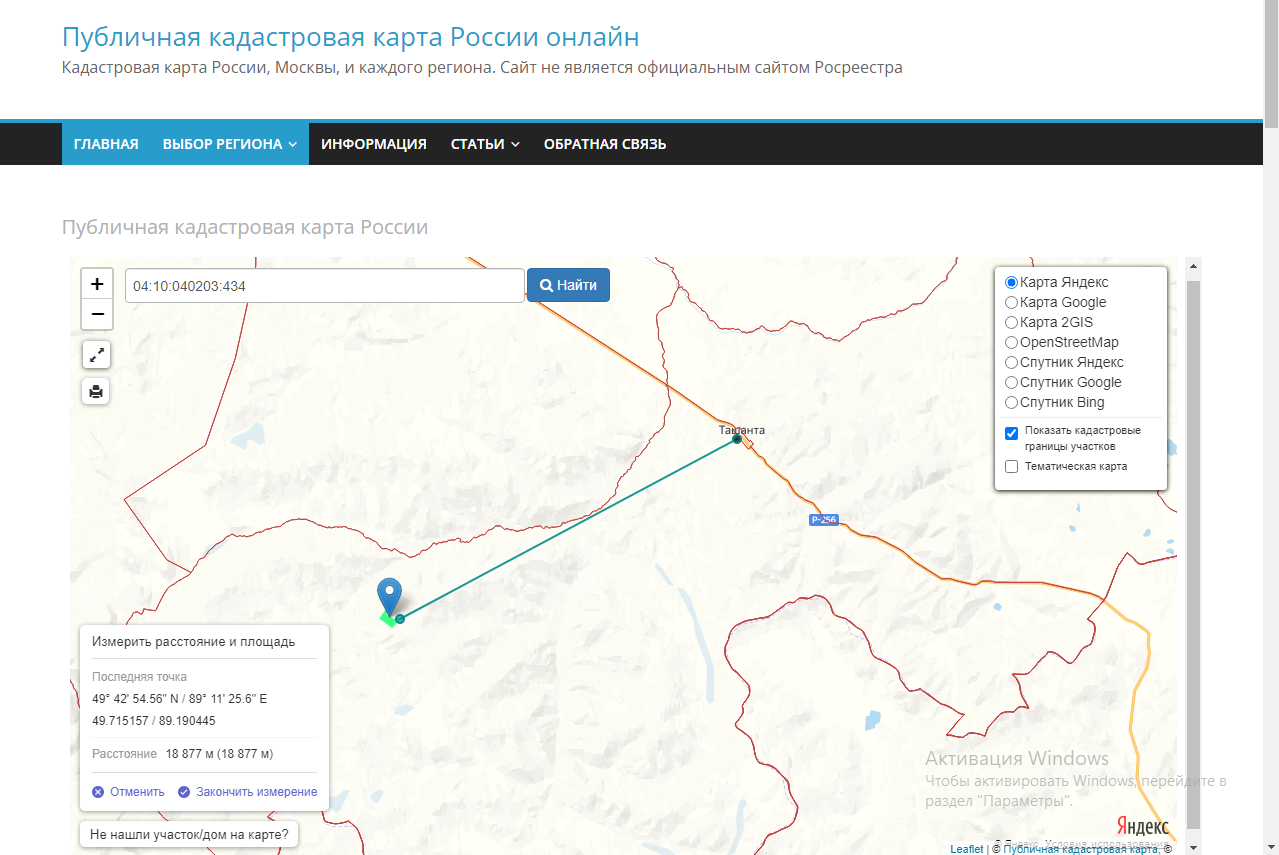The width and height of the screenshot is (1279, 855).
Task: Click Измерить расстояние и площадь heading
Action: 193,642
